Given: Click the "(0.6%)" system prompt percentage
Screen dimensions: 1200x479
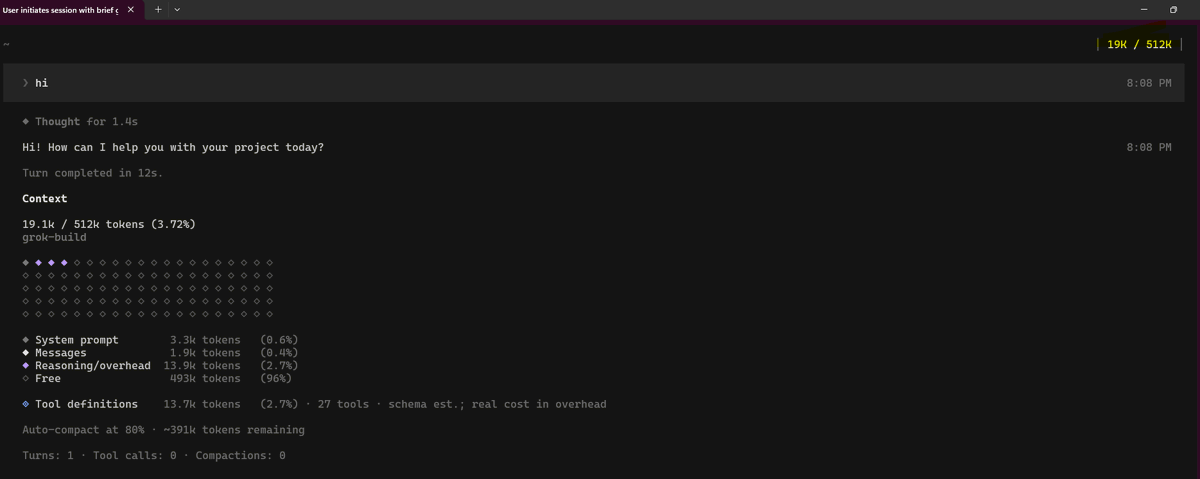Looking at the screenshot, I should (x=279, y=340).
